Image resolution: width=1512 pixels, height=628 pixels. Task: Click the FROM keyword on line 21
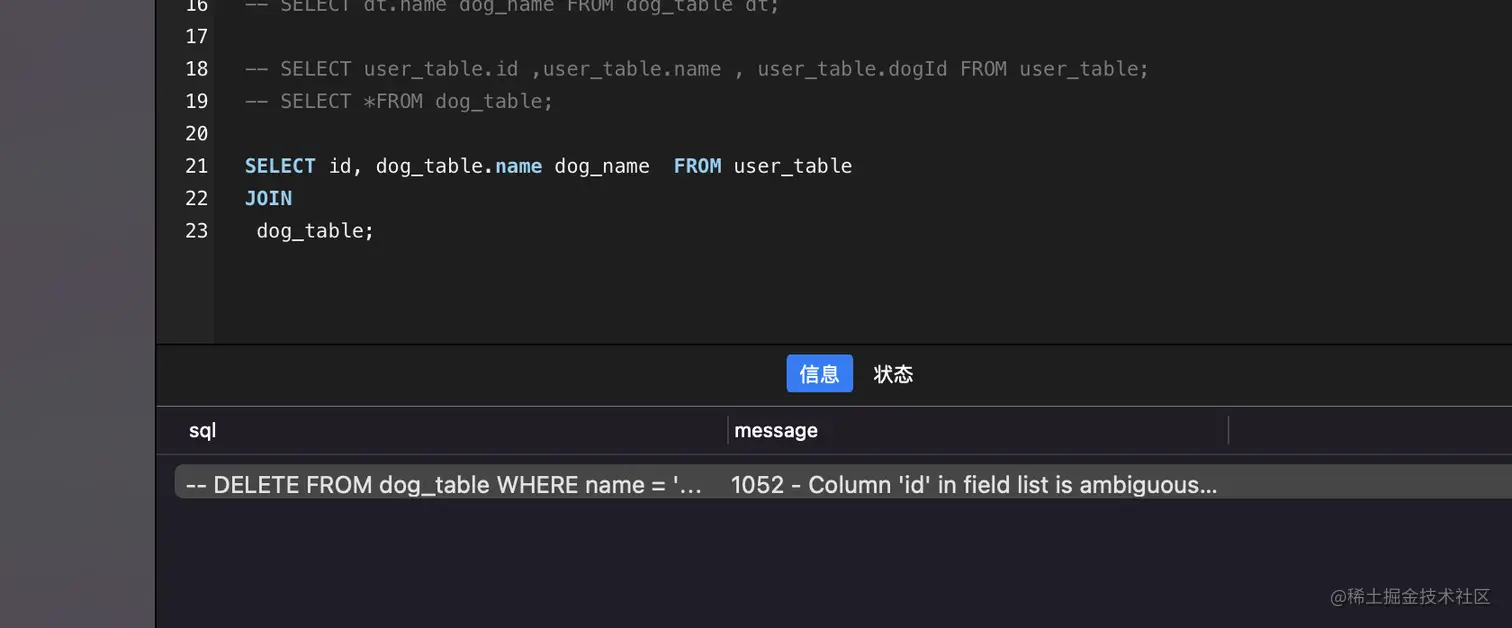[x=697, y=166]
